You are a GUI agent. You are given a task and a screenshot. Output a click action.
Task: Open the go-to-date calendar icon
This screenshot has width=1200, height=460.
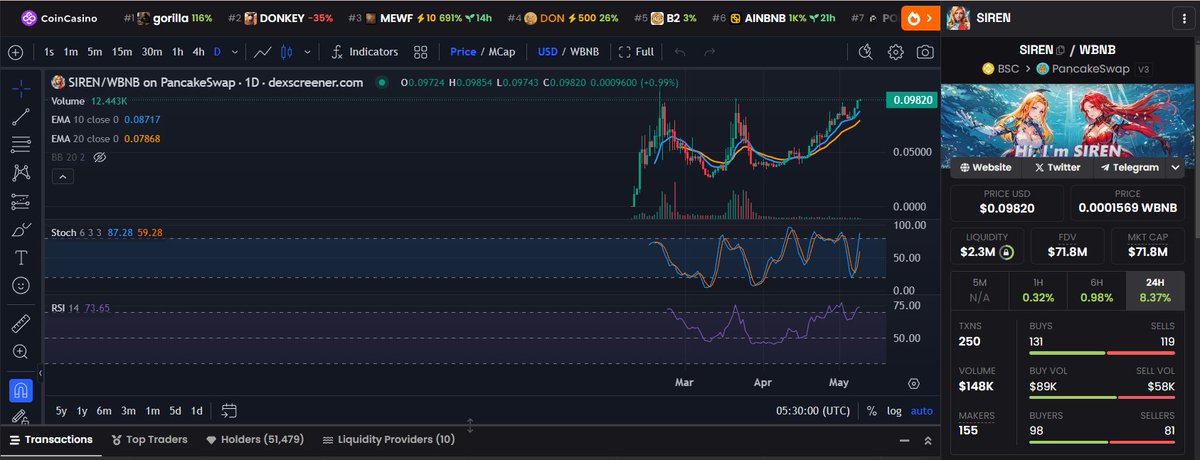click(229, 410)
